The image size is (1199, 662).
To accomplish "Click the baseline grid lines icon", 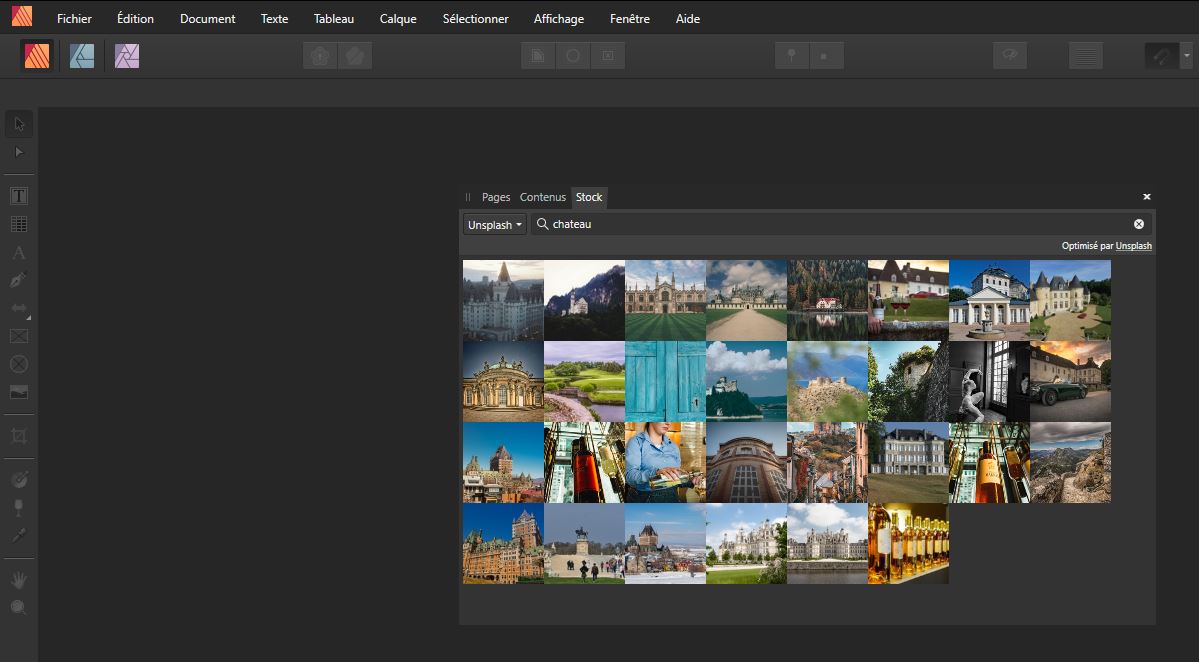I will coord(1085,56).
